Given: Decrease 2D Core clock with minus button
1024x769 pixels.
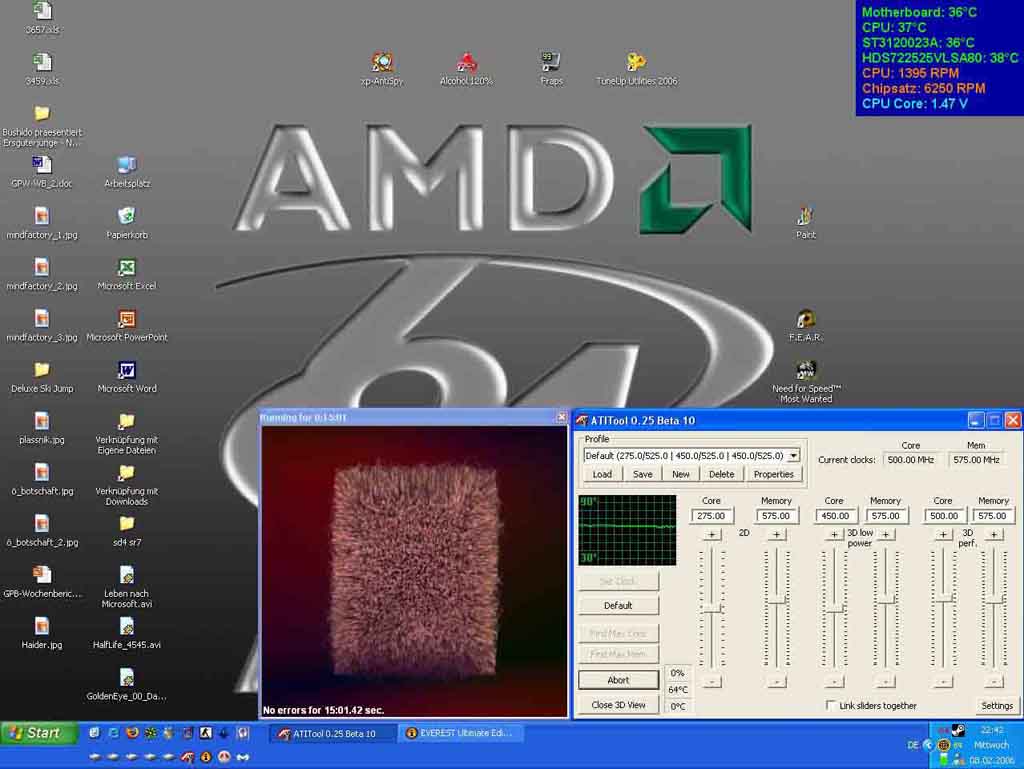Looking at the screenshot, I should point(711,682).
